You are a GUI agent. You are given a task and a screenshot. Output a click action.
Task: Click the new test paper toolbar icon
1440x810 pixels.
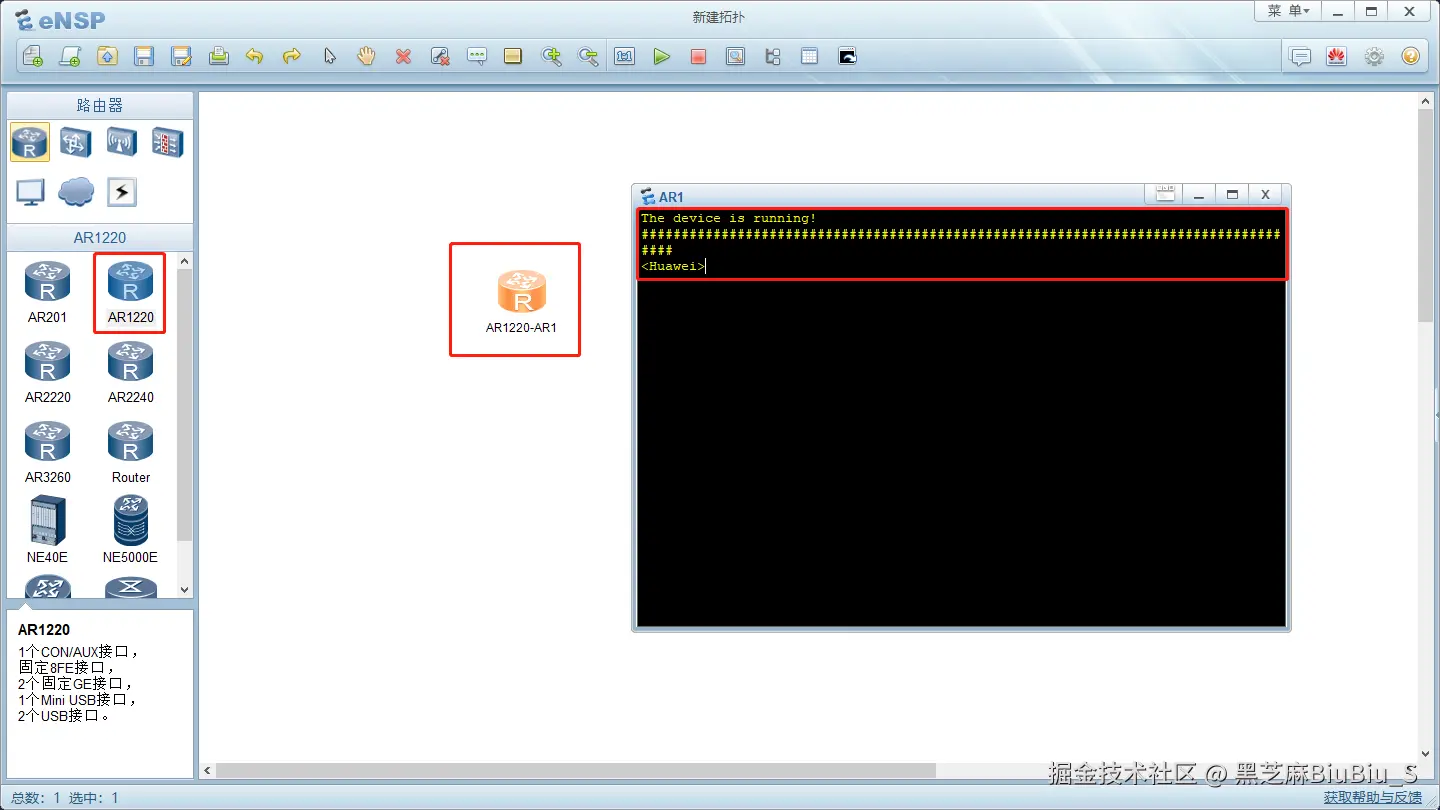[x=70, y=57]
